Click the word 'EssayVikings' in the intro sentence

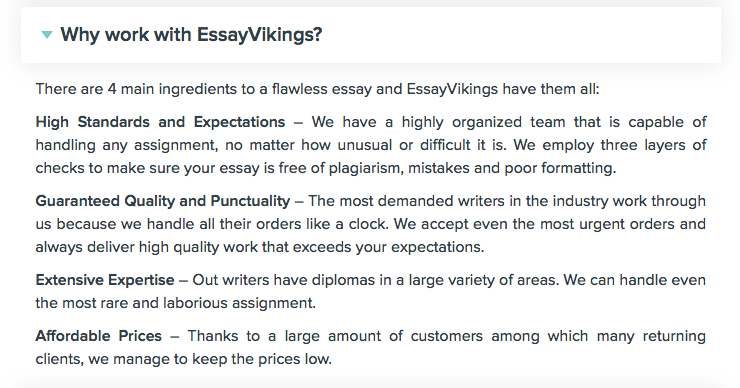(x=452, y=89)
